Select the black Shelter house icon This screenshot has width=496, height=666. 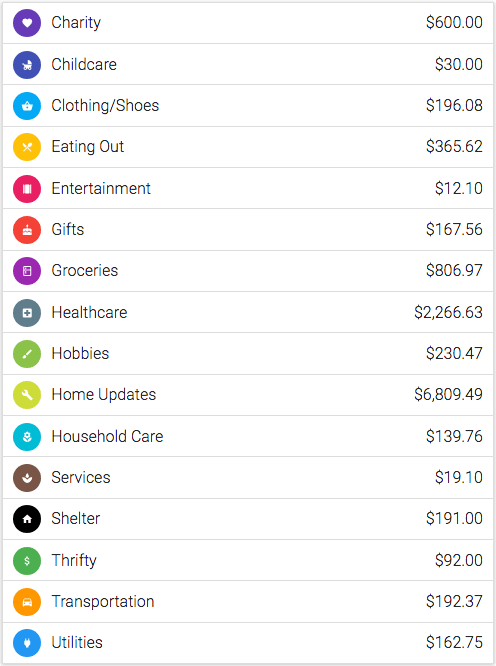[27, 519]
